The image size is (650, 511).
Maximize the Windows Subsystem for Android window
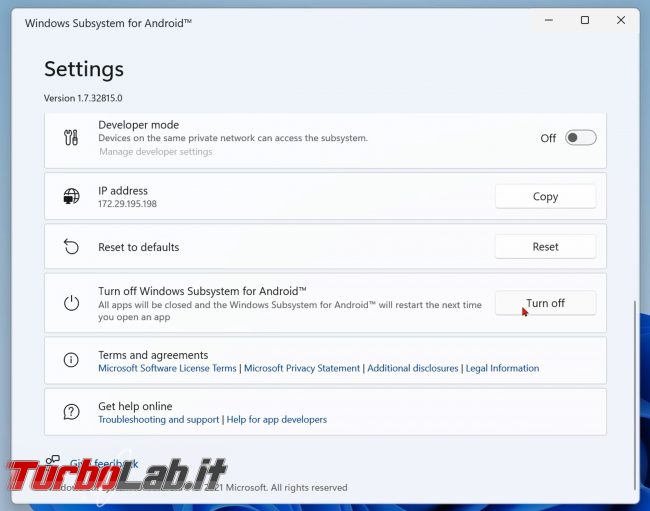585,20
